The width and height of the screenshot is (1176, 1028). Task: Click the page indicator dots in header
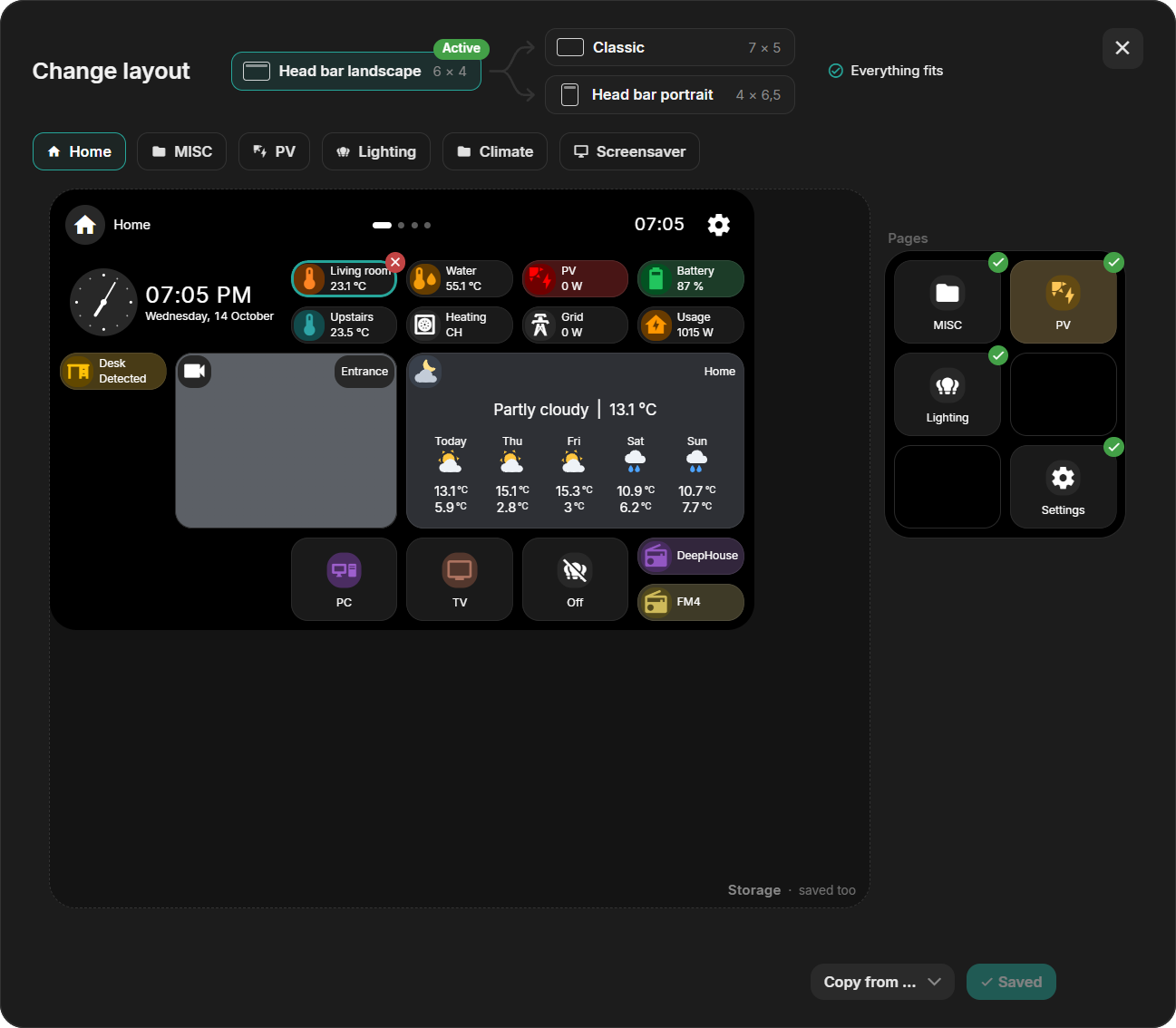402,225
